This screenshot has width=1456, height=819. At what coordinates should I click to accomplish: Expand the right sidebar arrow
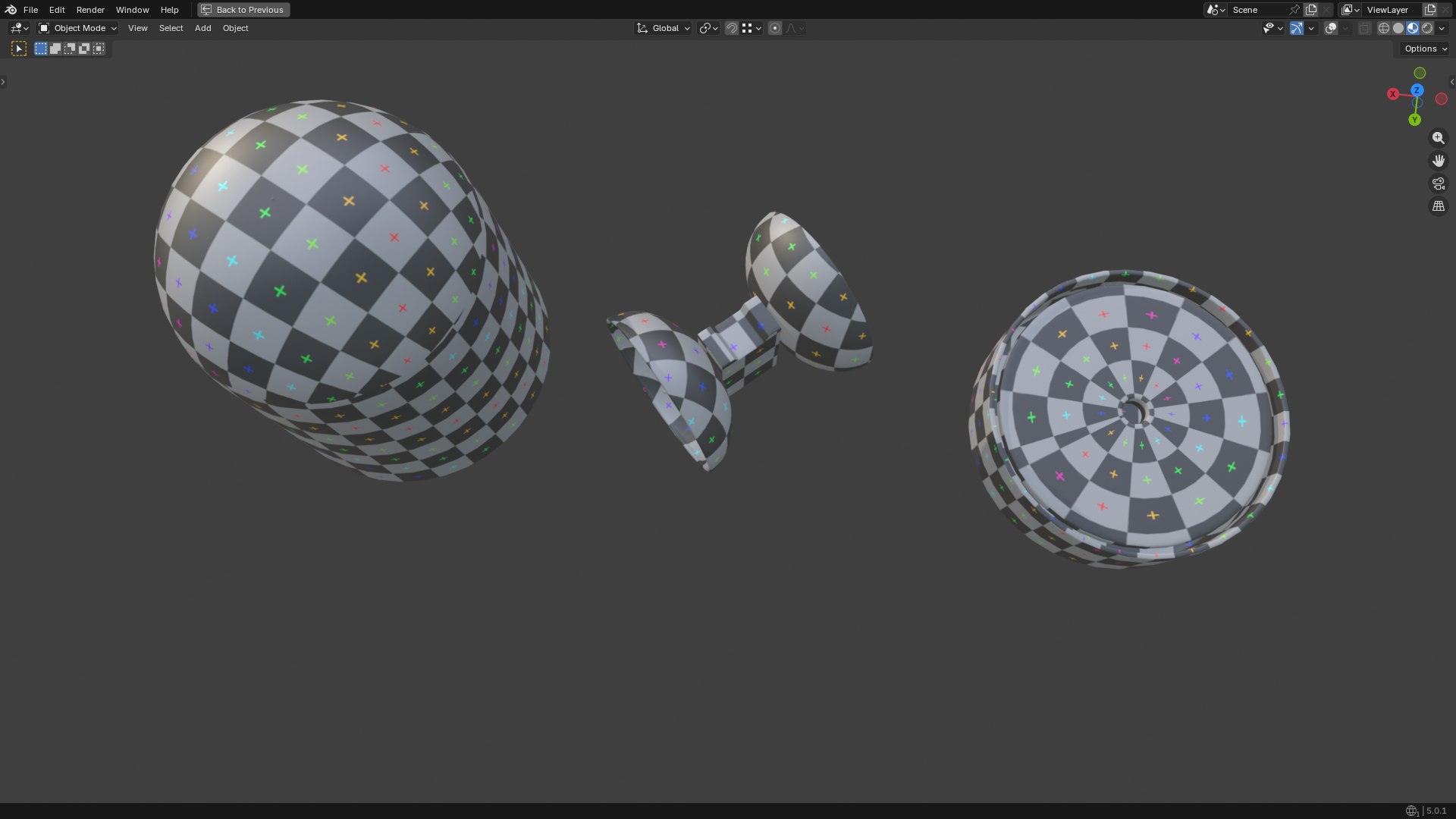1452,82
